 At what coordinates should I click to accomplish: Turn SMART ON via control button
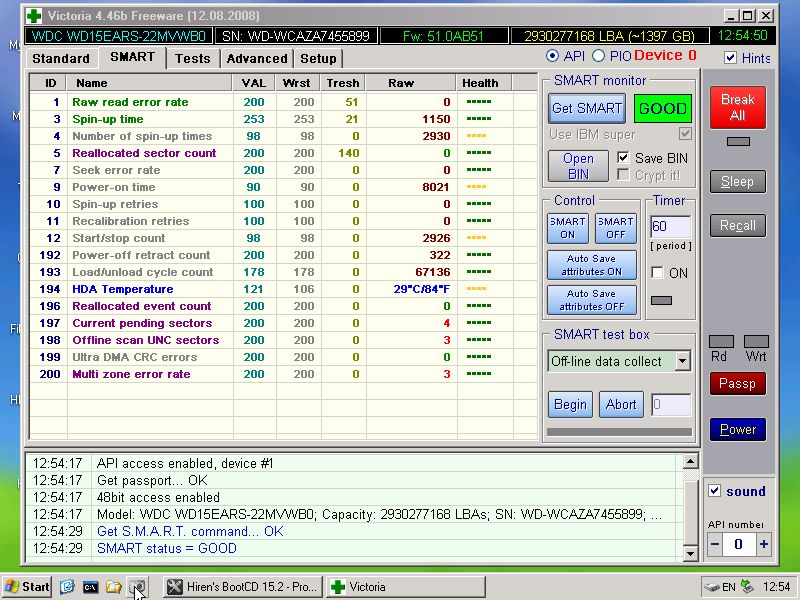point(567,228)
